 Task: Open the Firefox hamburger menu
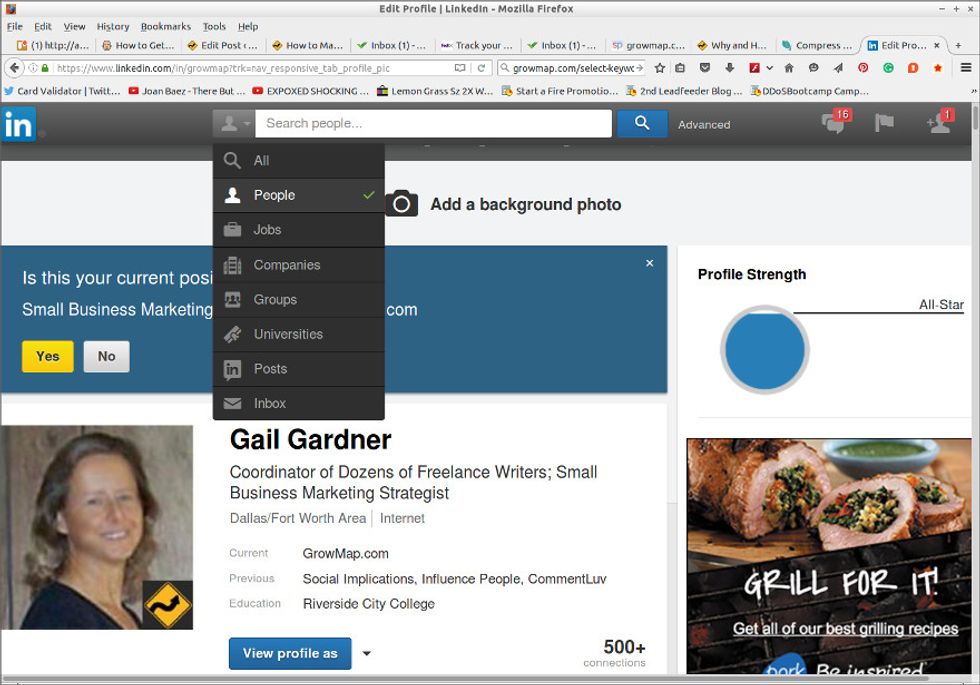pyautogui.click(x=966, y=68)
